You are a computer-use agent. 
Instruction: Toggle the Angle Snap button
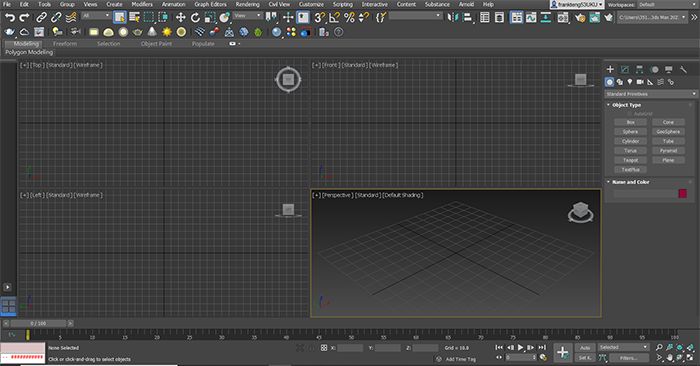point(334,17)
